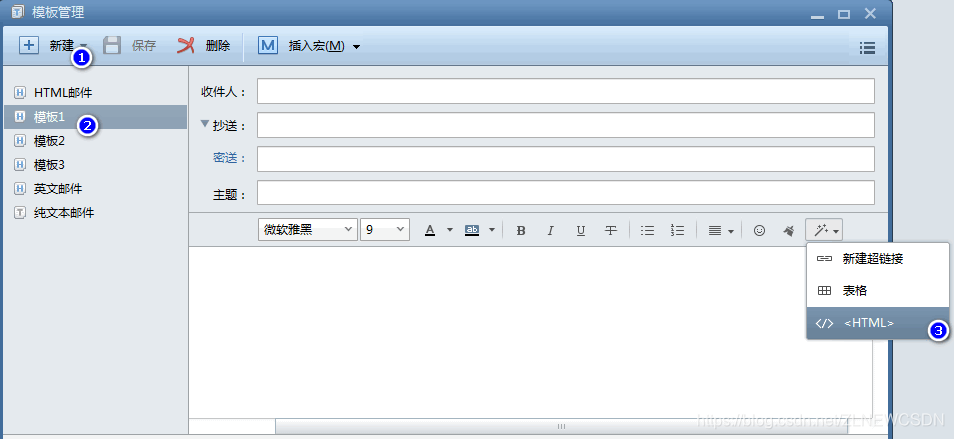Image resolution: width=954 pixels, height=439 pixels.
Task: Click the </> code icon in menu
Action: (x=824, y=323)
